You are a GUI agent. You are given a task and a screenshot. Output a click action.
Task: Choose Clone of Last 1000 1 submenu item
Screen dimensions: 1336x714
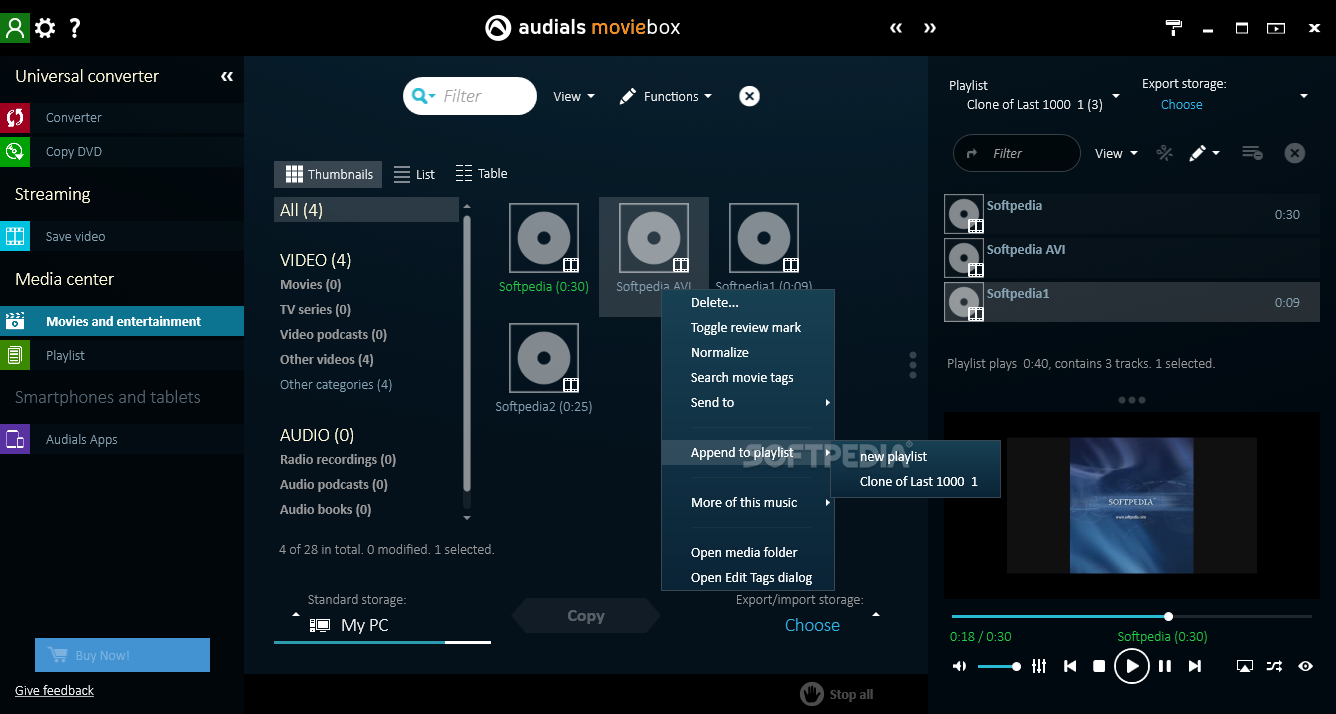tap(915, 481)
